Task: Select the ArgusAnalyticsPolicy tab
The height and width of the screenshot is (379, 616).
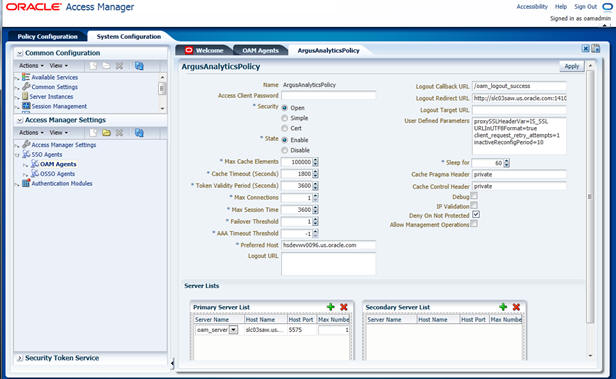Action: point(328,50)
